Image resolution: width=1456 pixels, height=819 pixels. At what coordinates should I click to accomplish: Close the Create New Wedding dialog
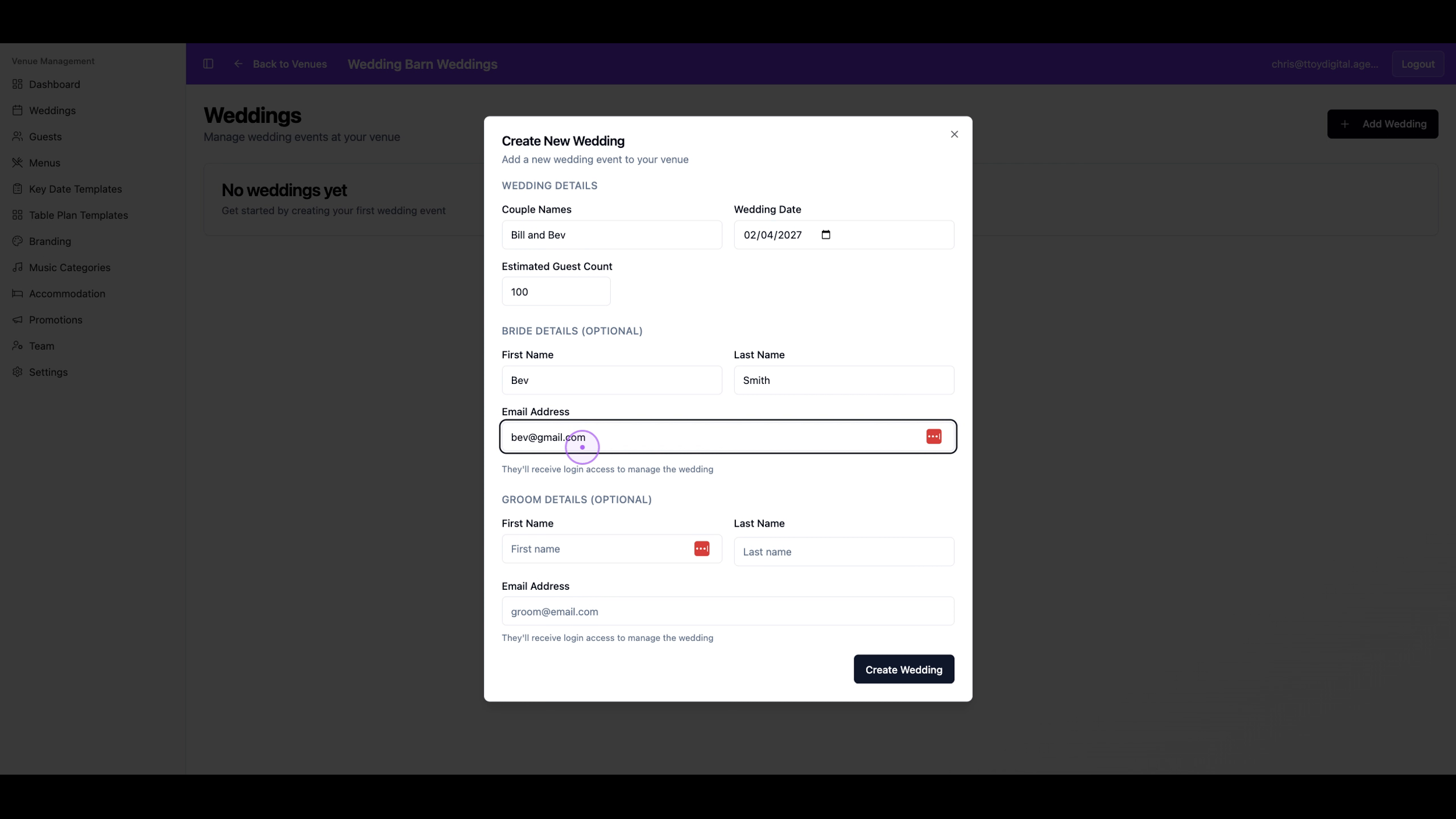(954, 134)
